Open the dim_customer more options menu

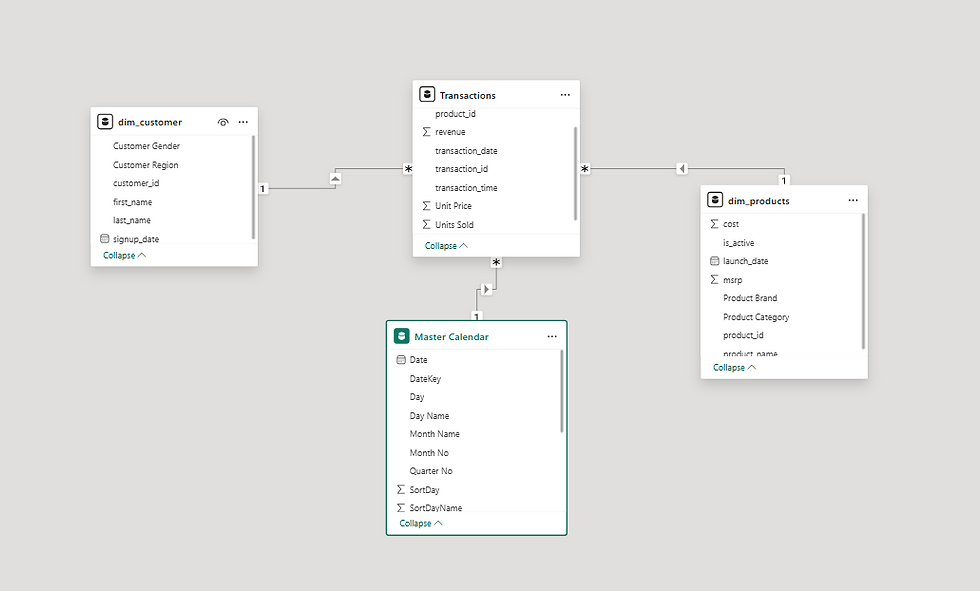[x=243, y=121]
